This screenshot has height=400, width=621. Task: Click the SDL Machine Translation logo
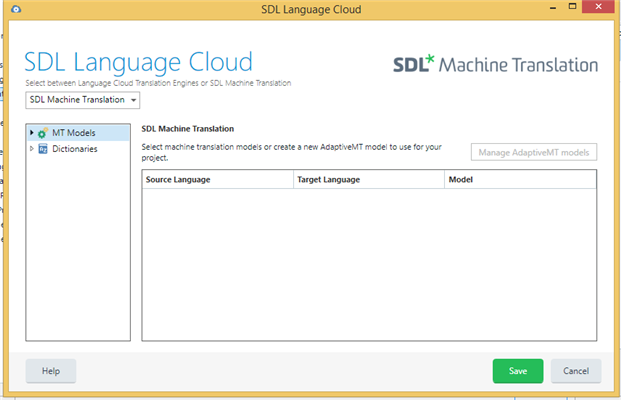click(495, 65)
